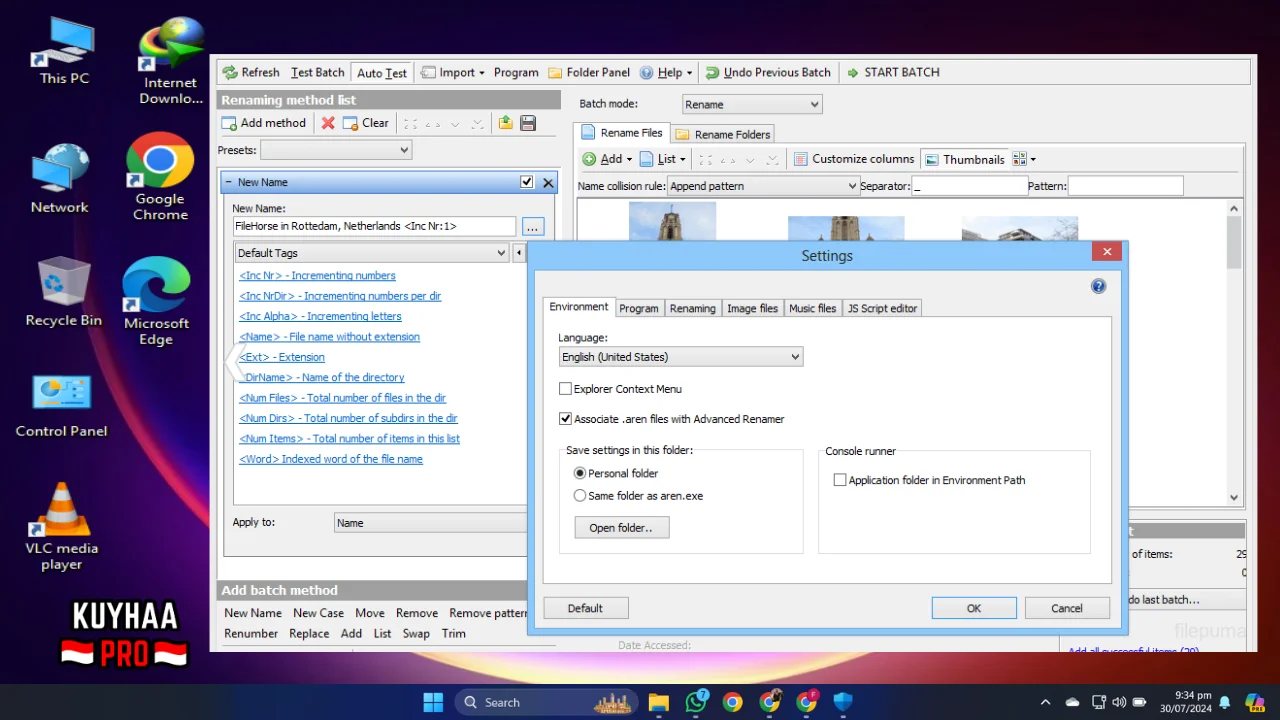Uncheck Associate .aren files checkbox

(x=566, y=419)
